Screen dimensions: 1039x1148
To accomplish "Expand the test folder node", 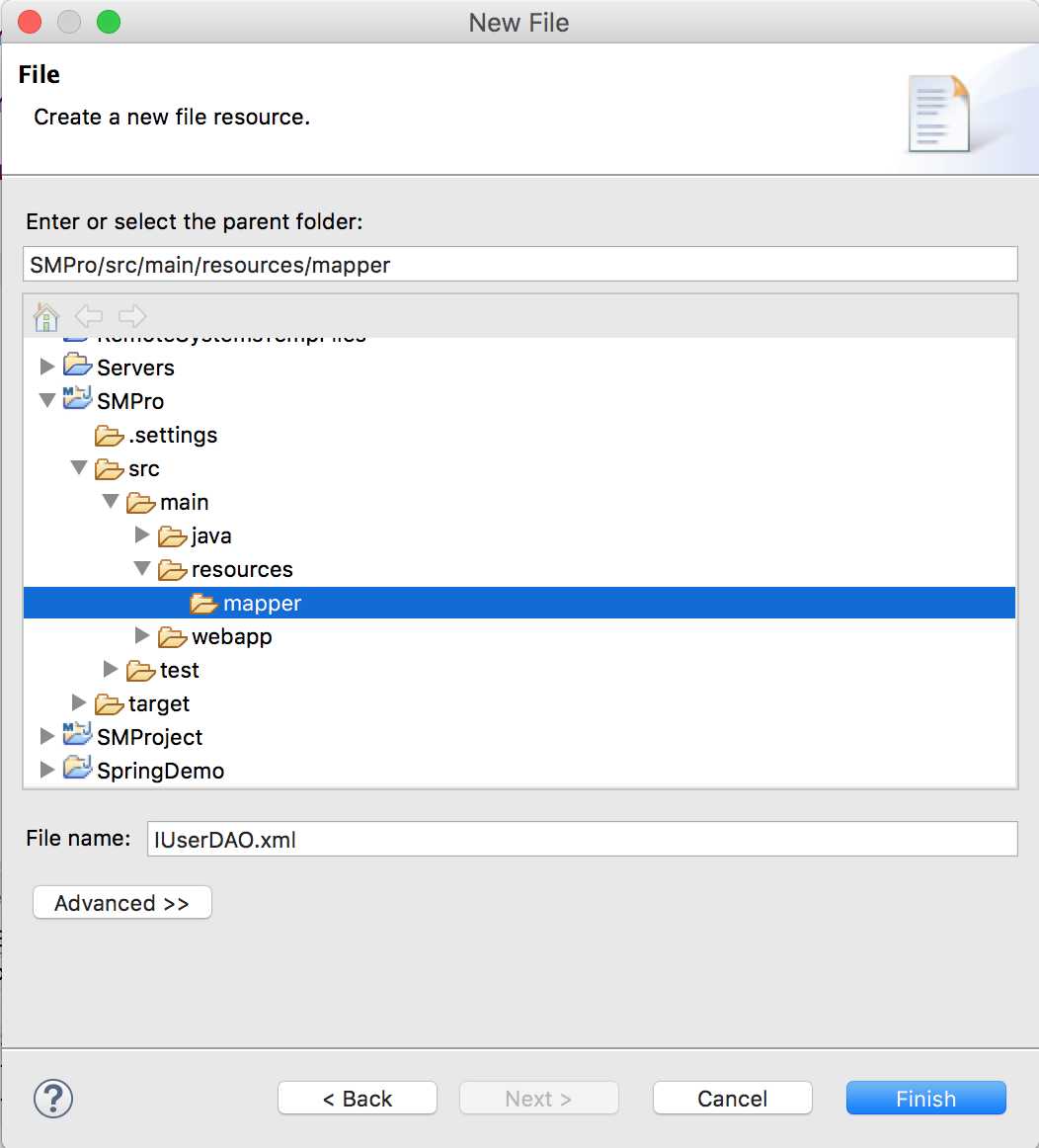I will pyautogui.click(x=111, y=670).
